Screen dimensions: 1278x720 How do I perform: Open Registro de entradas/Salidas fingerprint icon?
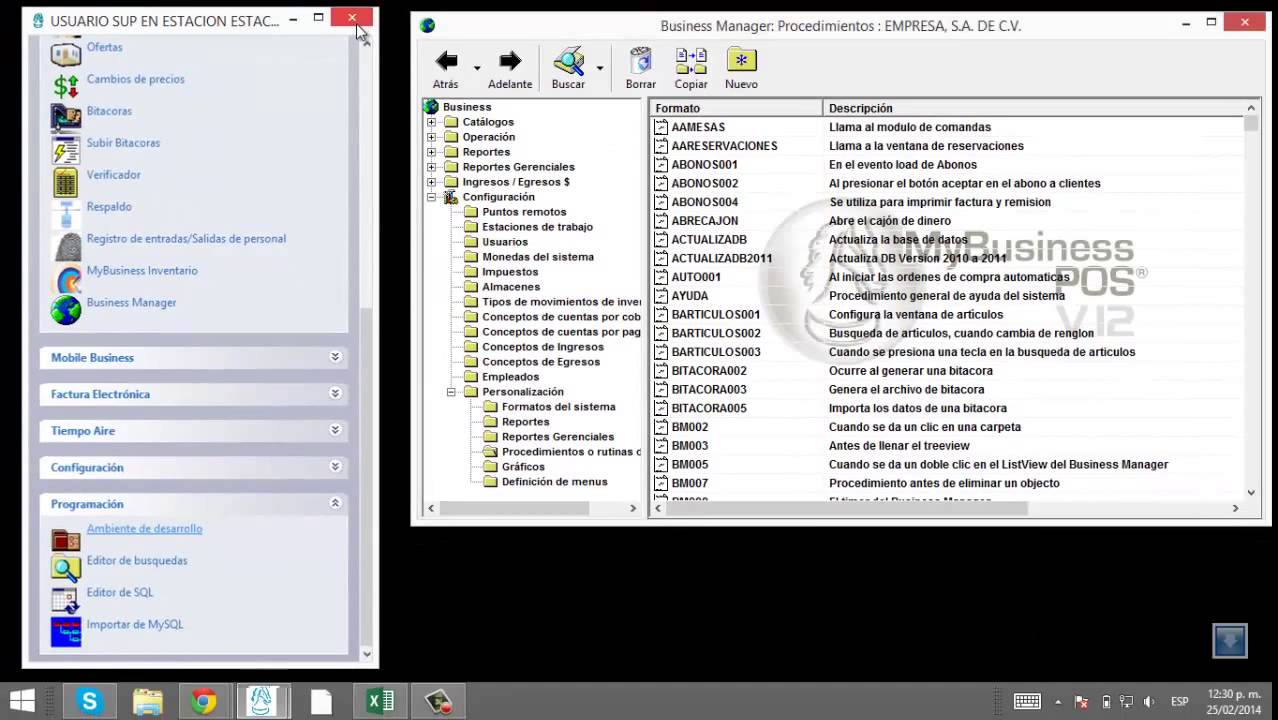point(66,246)
